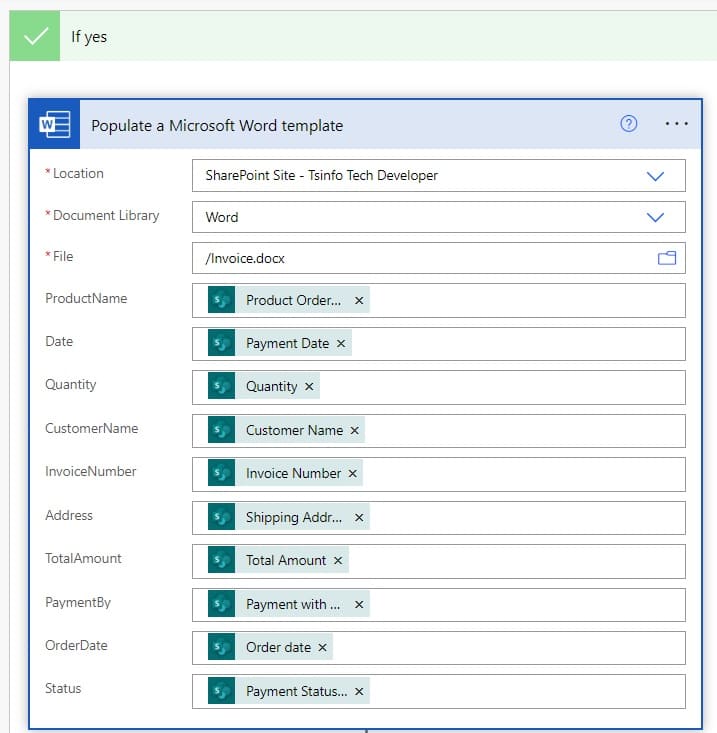This screenshot has width=717, height=733.
Task: Open help for the Word template action
Action: pos(628,124)
